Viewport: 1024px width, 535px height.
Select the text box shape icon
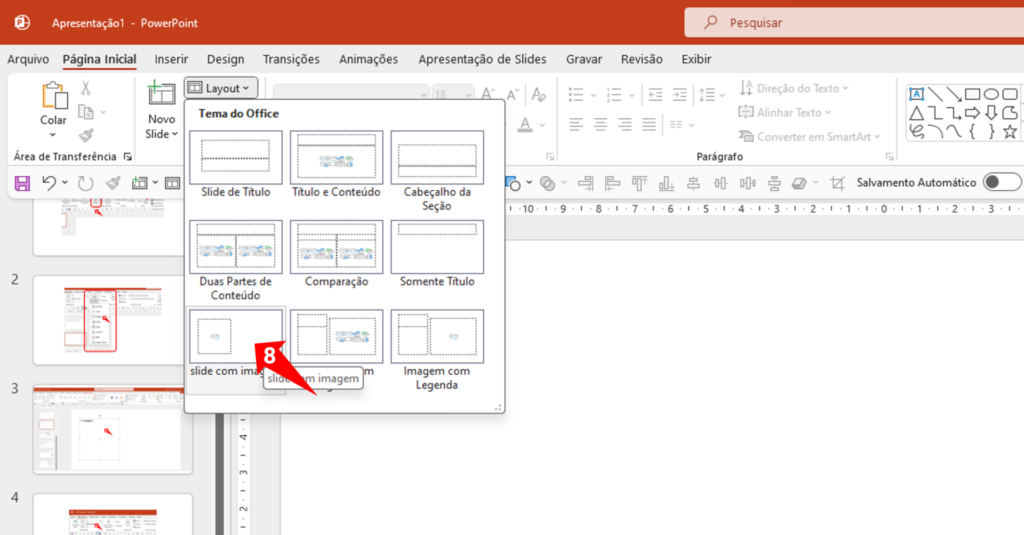click(x=915, y=94)
